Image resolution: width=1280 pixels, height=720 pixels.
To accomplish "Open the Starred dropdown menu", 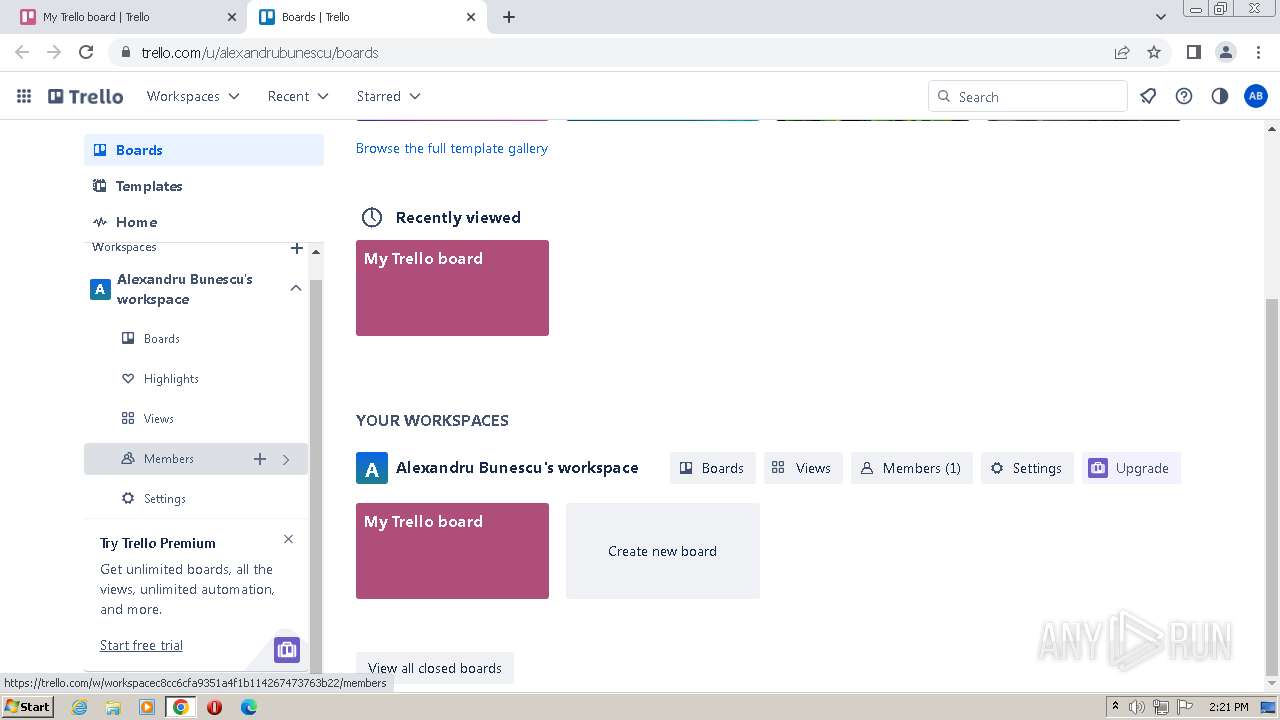I will point(388,96).
